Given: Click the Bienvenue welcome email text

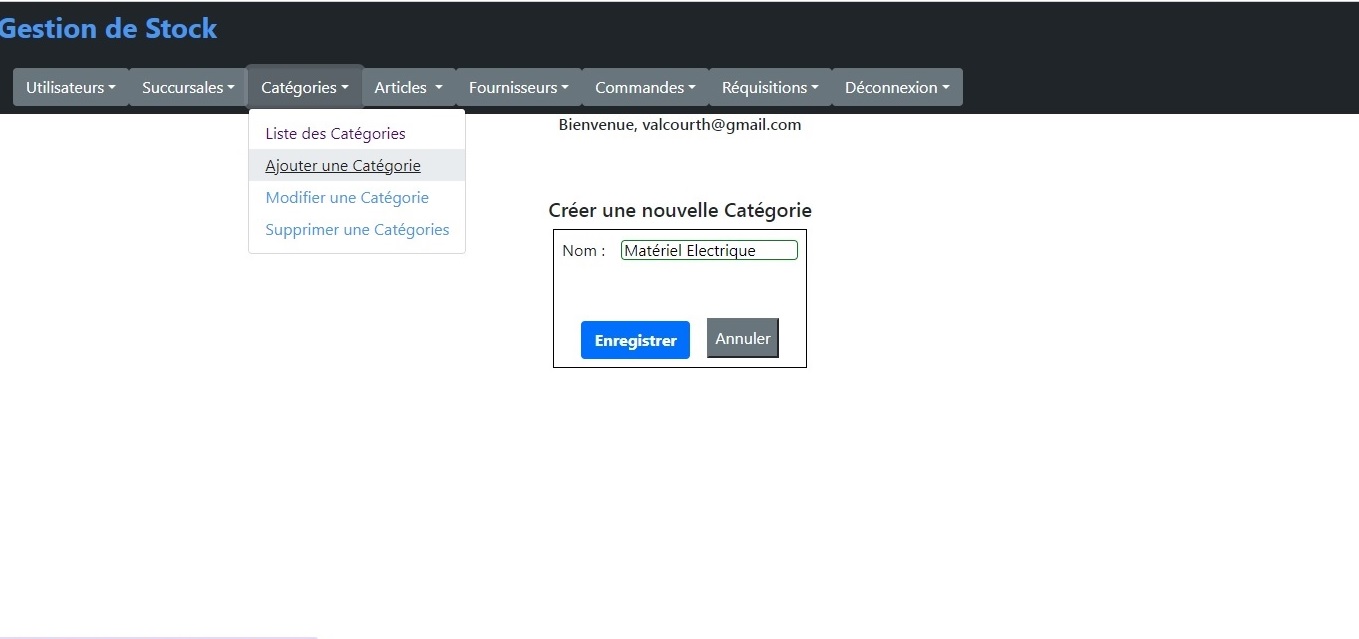Looking at the screenshot, I should pos(680,125).
